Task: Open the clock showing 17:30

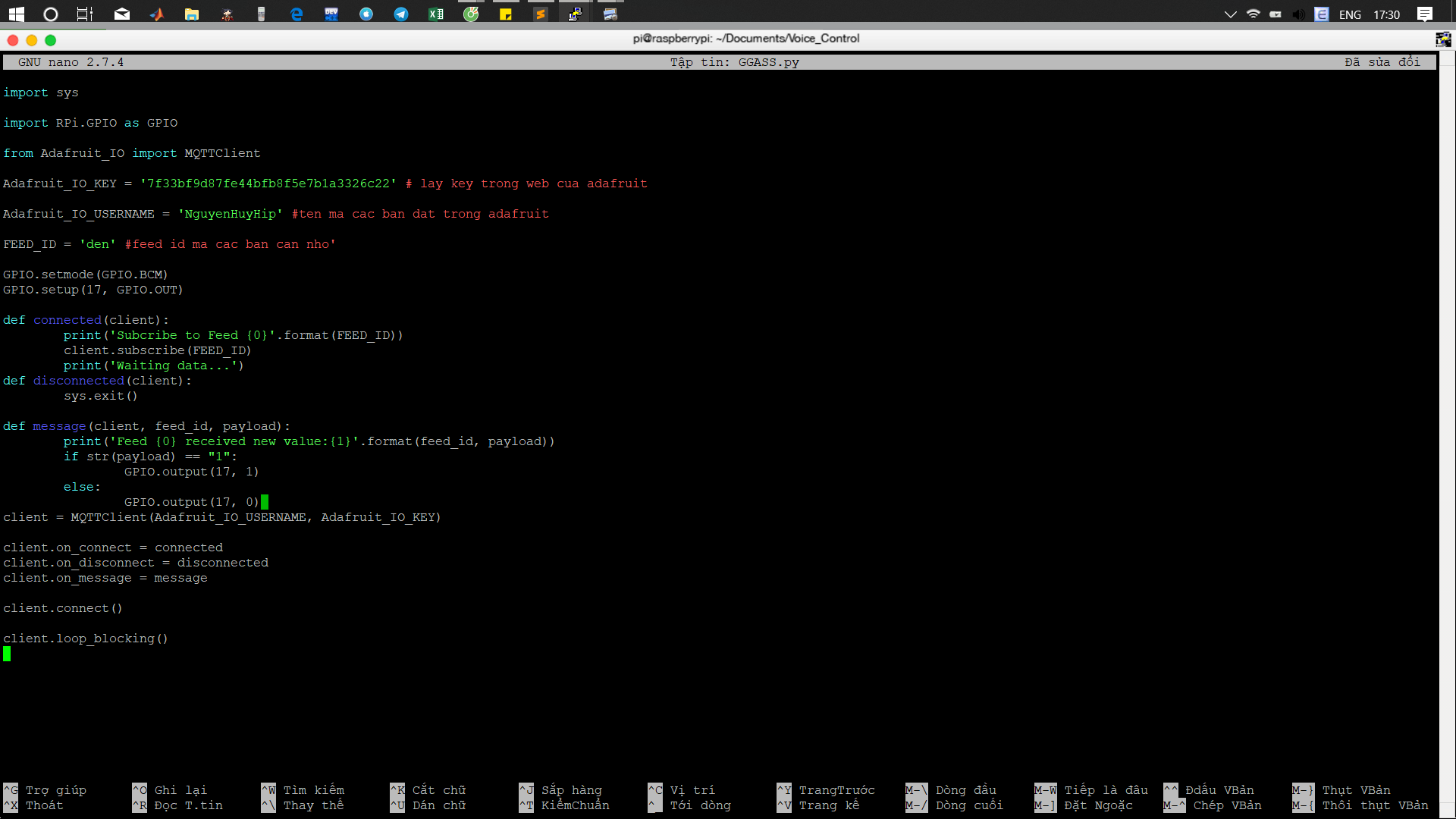Action: (1386, 14)
